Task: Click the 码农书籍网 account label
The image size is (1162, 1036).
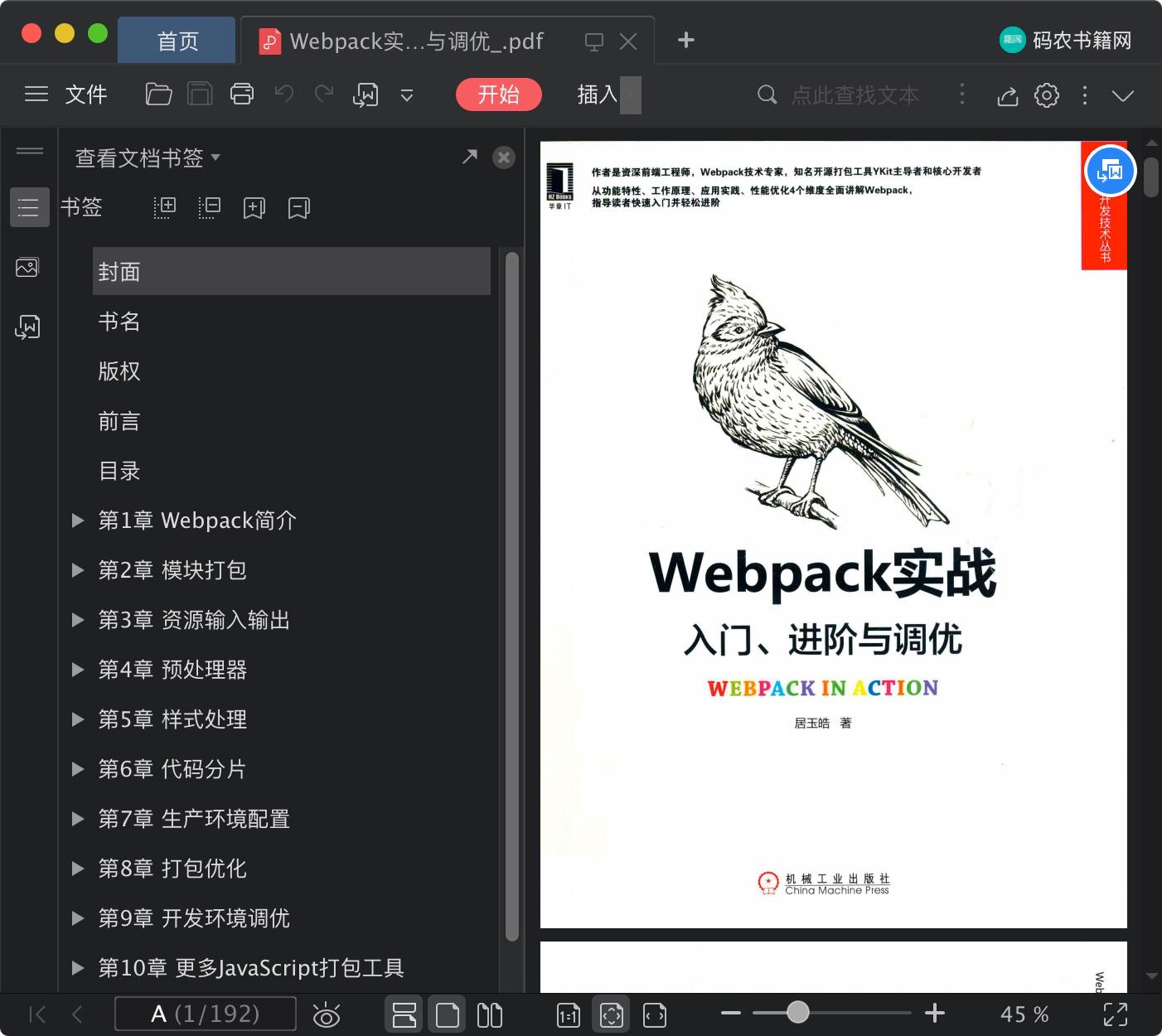Action: coord(1082,41)
